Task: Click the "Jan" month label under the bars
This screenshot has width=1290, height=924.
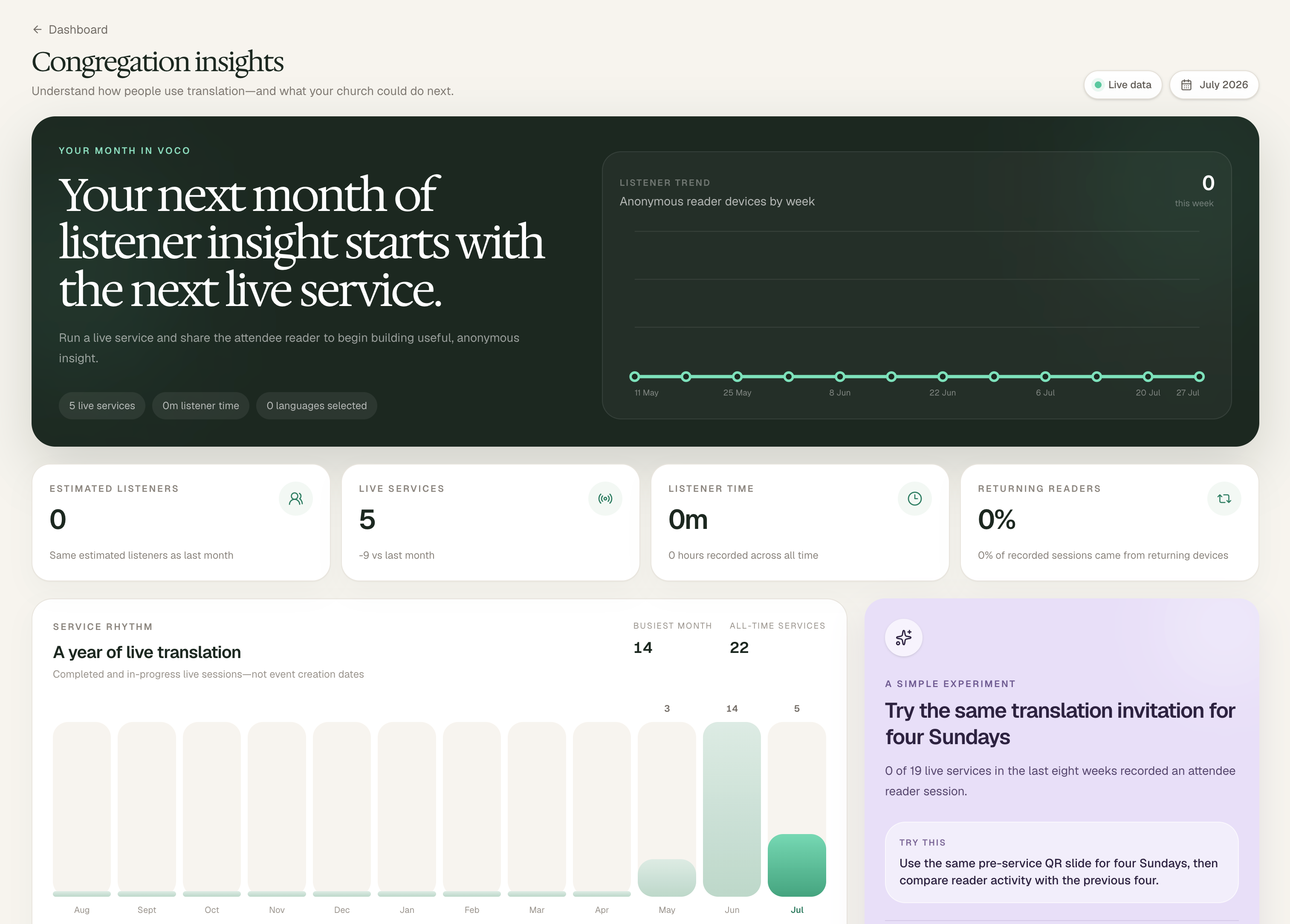Action: point(407,910)
